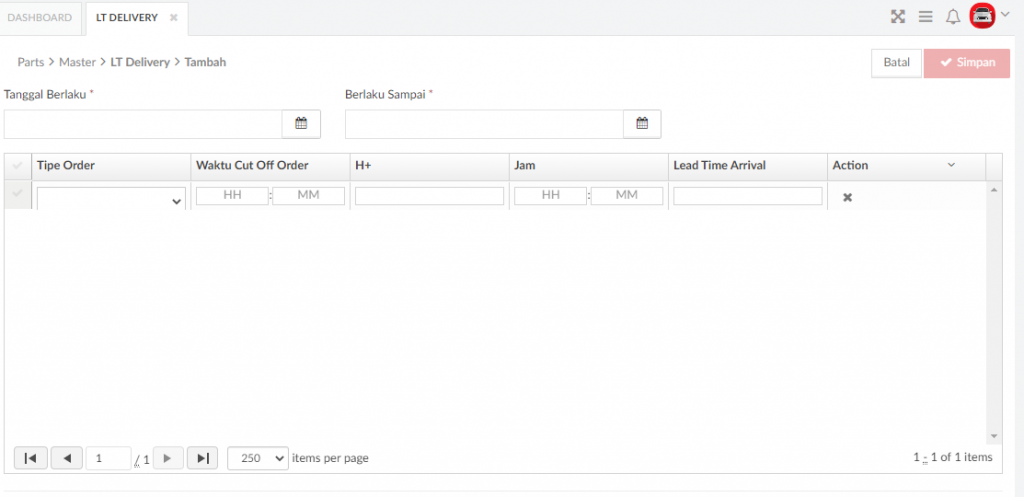Click Parts in the breadcrumb
1024x497 pixels.
pos(31,63)
